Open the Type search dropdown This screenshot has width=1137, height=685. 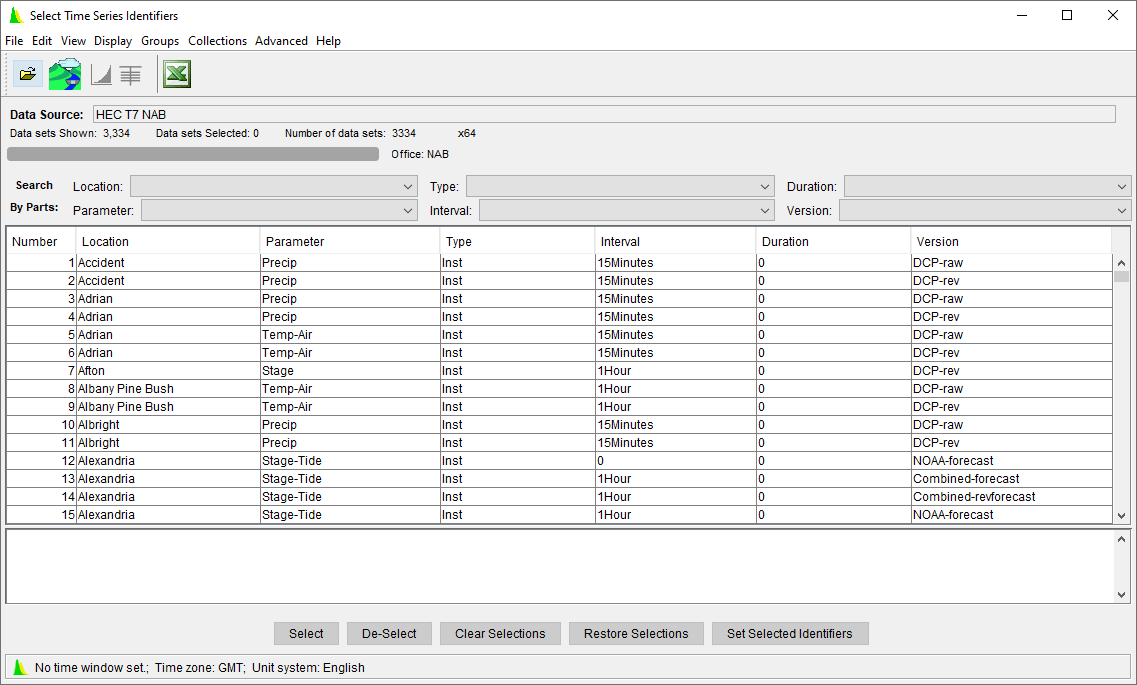[620, 186]
